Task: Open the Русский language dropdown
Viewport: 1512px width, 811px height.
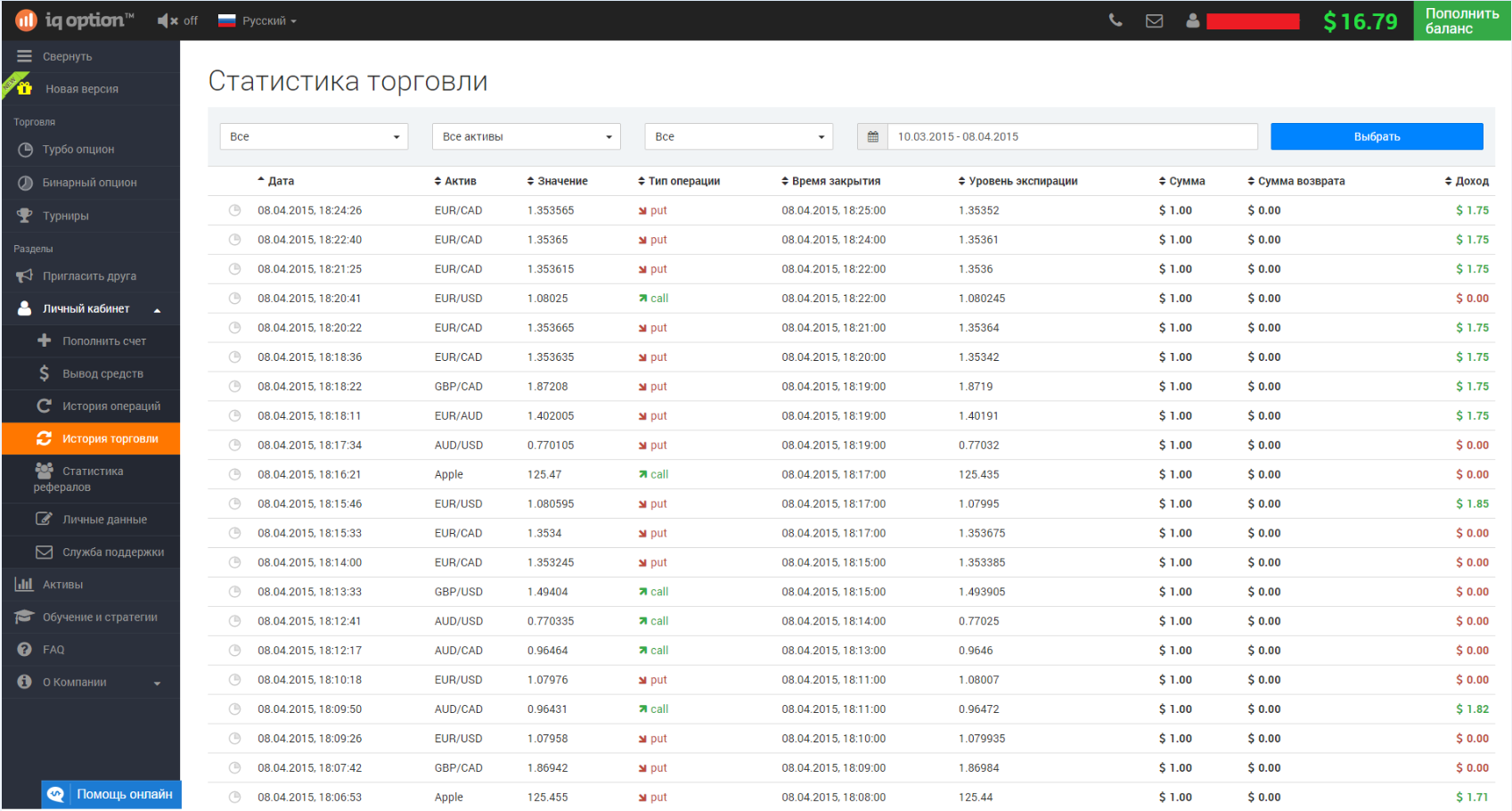Action: click(257, 20)
